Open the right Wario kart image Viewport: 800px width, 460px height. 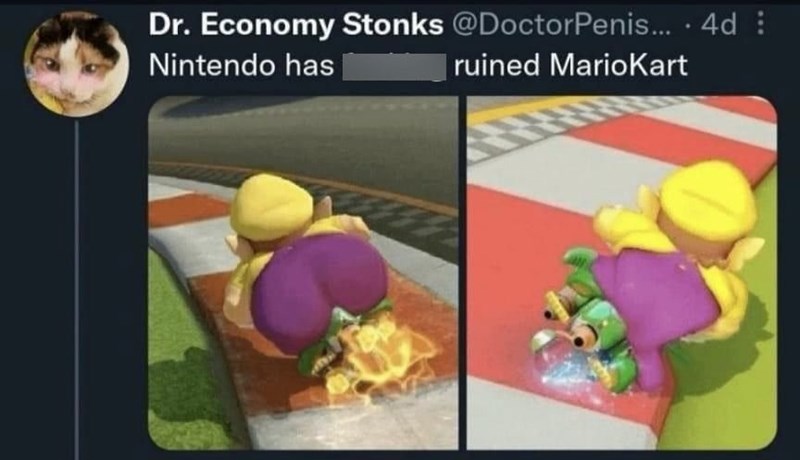[x=622, y=273]
